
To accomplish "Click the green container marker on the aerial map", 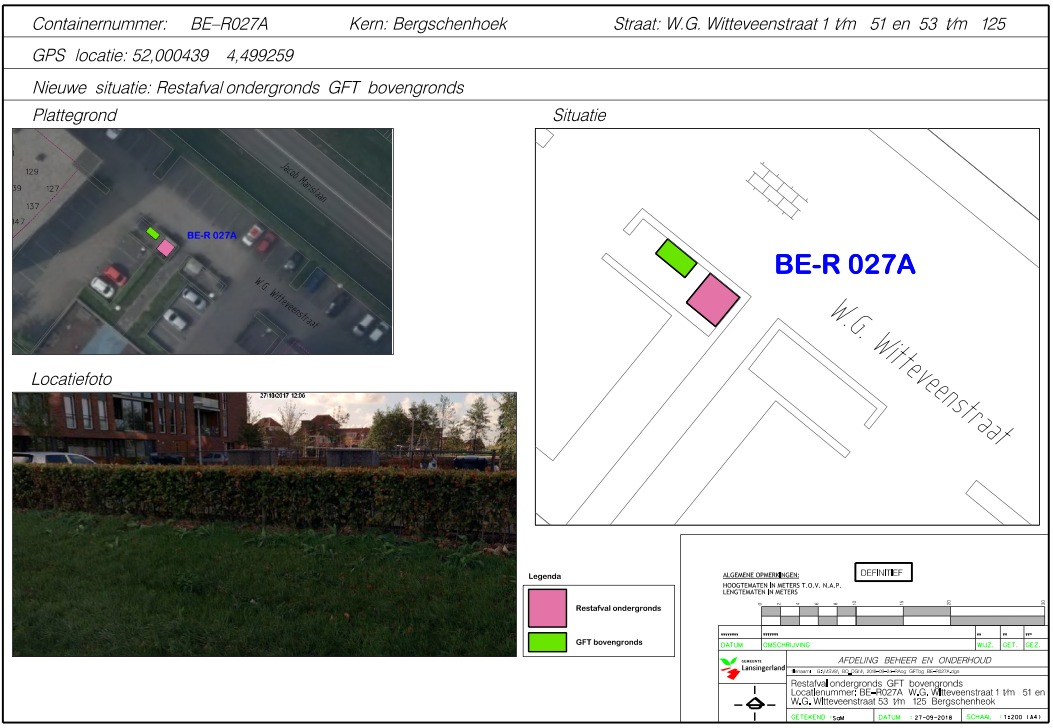I will click(x=153, y=232).
